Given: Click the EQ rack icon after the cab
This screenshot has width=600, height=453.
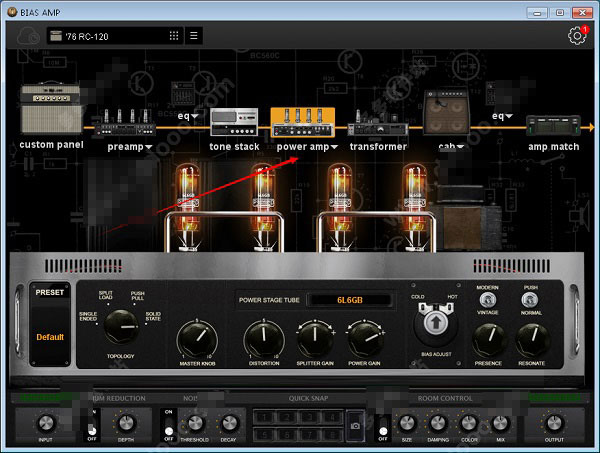Looking at the screenshot, I should click(x=490, y=94).
